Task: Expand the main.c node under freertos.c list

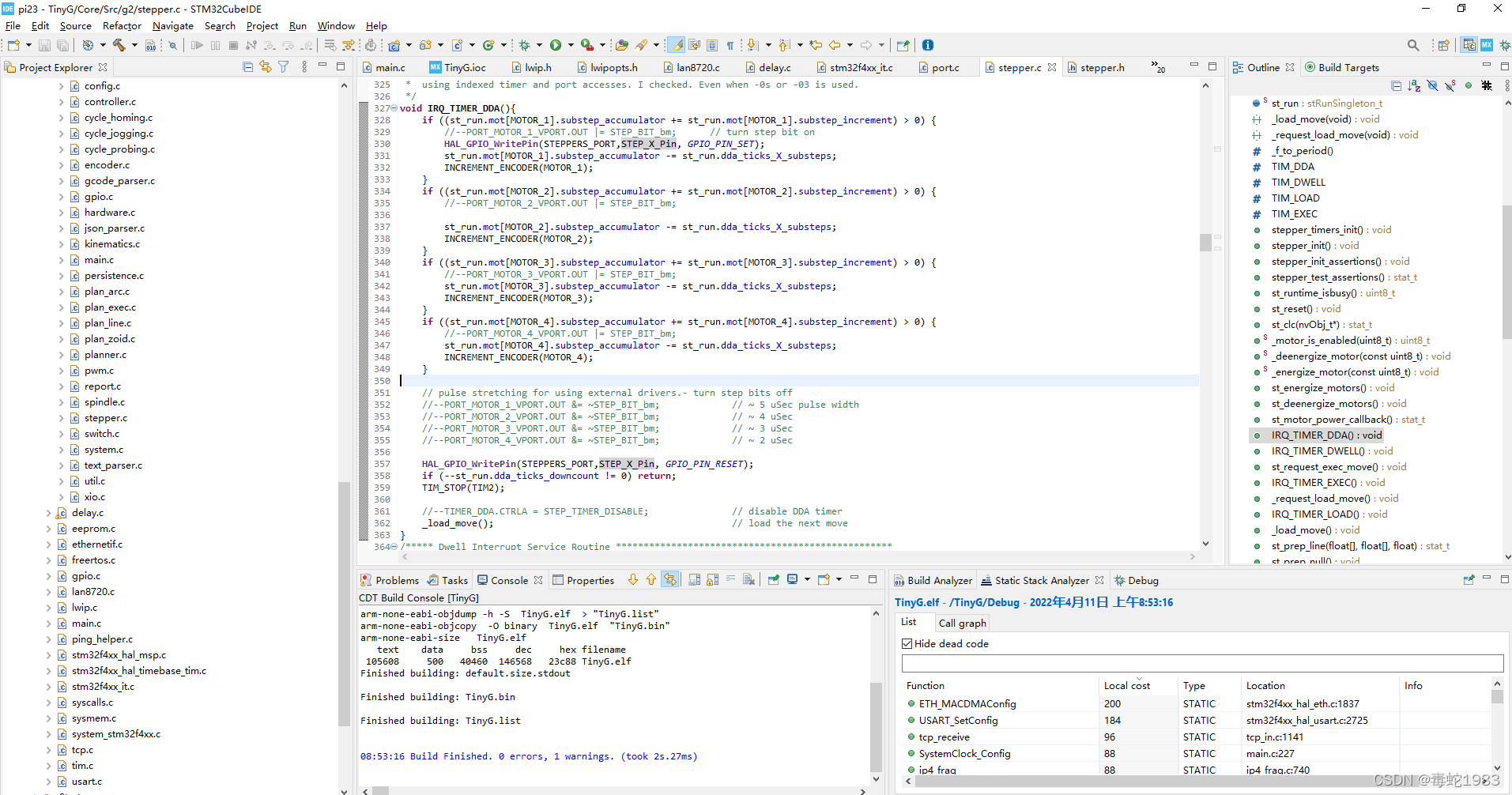Action: [x=48, y=623]
